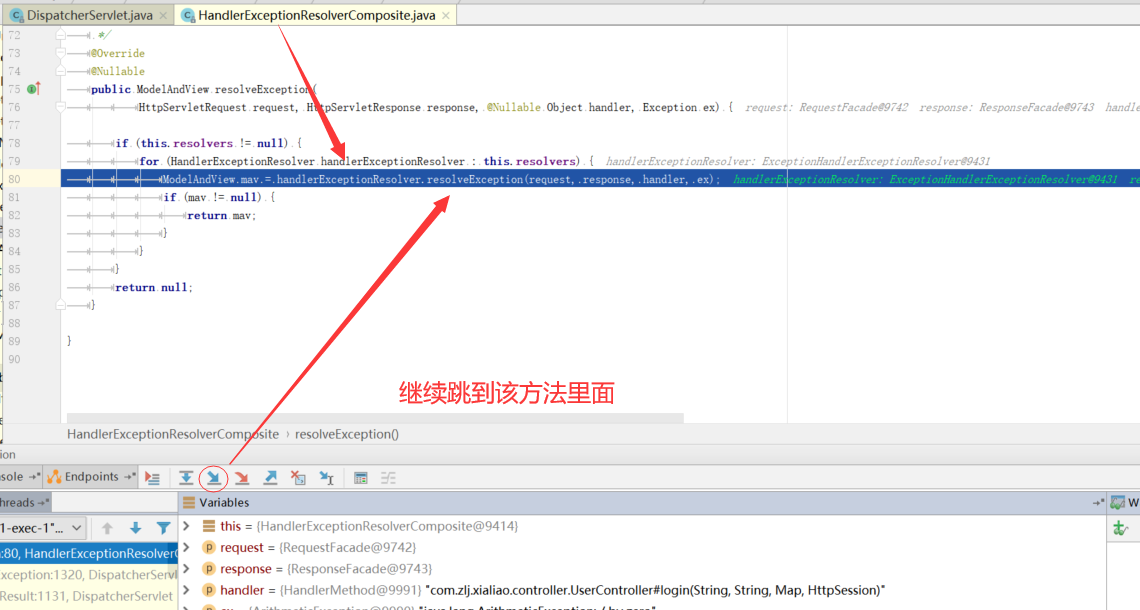This screenshot has height=610, width=1140.
Task: Close the DispatcherServlet.java tab
Action: (163, 15)
